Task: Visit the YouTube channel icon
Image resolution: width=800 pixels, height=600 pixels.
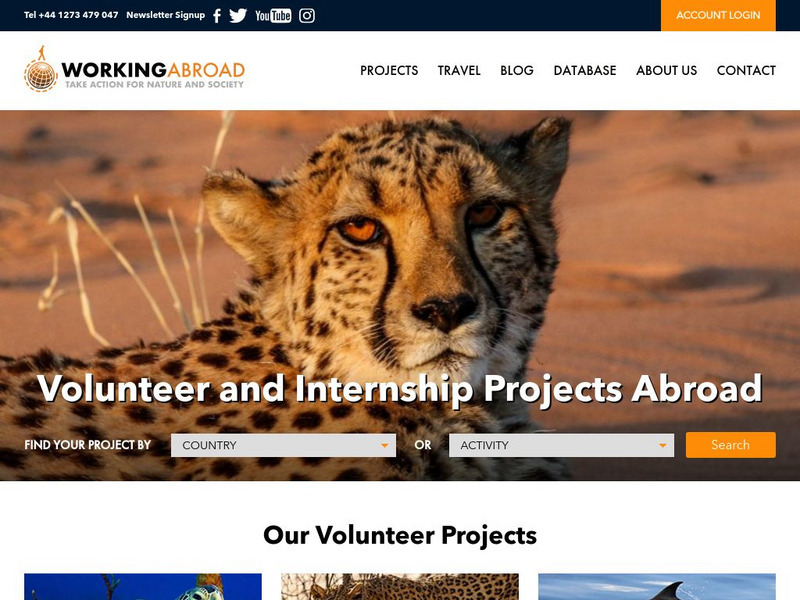Action: [x=273, y=16]
